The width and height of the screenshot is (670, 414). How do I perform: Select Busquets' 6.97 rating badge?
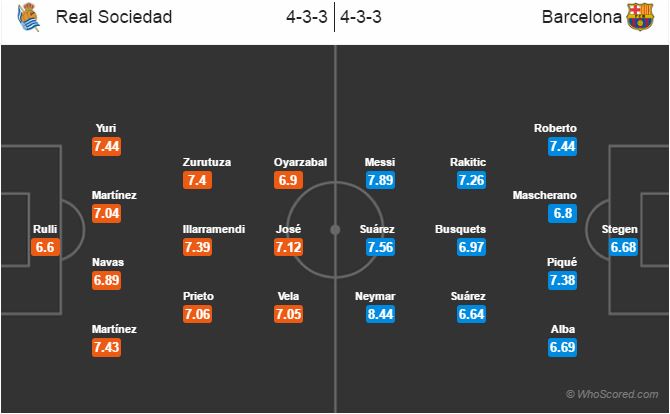point(471,247)
